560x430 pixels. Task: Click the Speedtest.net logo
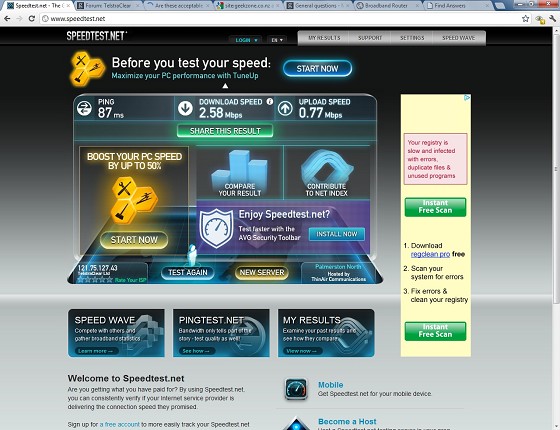[x=96, y=36]
